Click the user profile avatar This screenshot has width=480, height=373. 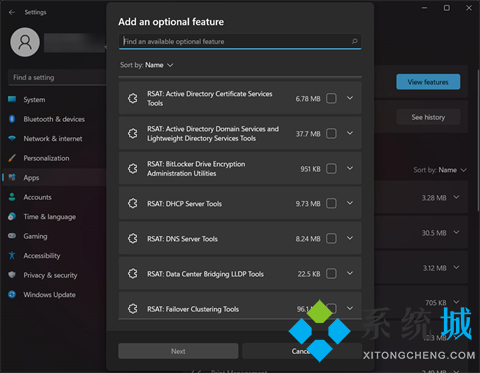click(25, 42)
